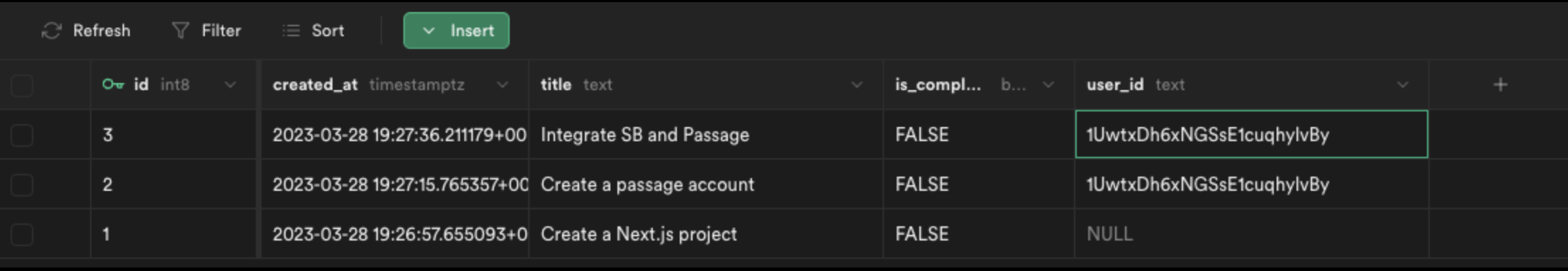Click the Filter funnel icon
Screen dimensions: 1568x271
pos(181,31)
